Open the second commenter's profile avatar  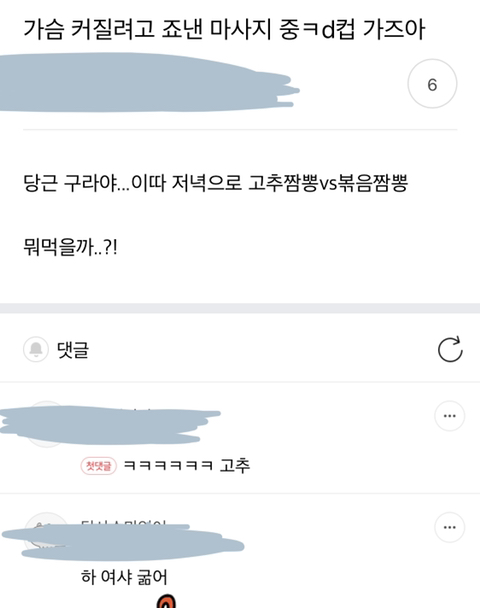point(47,535)
